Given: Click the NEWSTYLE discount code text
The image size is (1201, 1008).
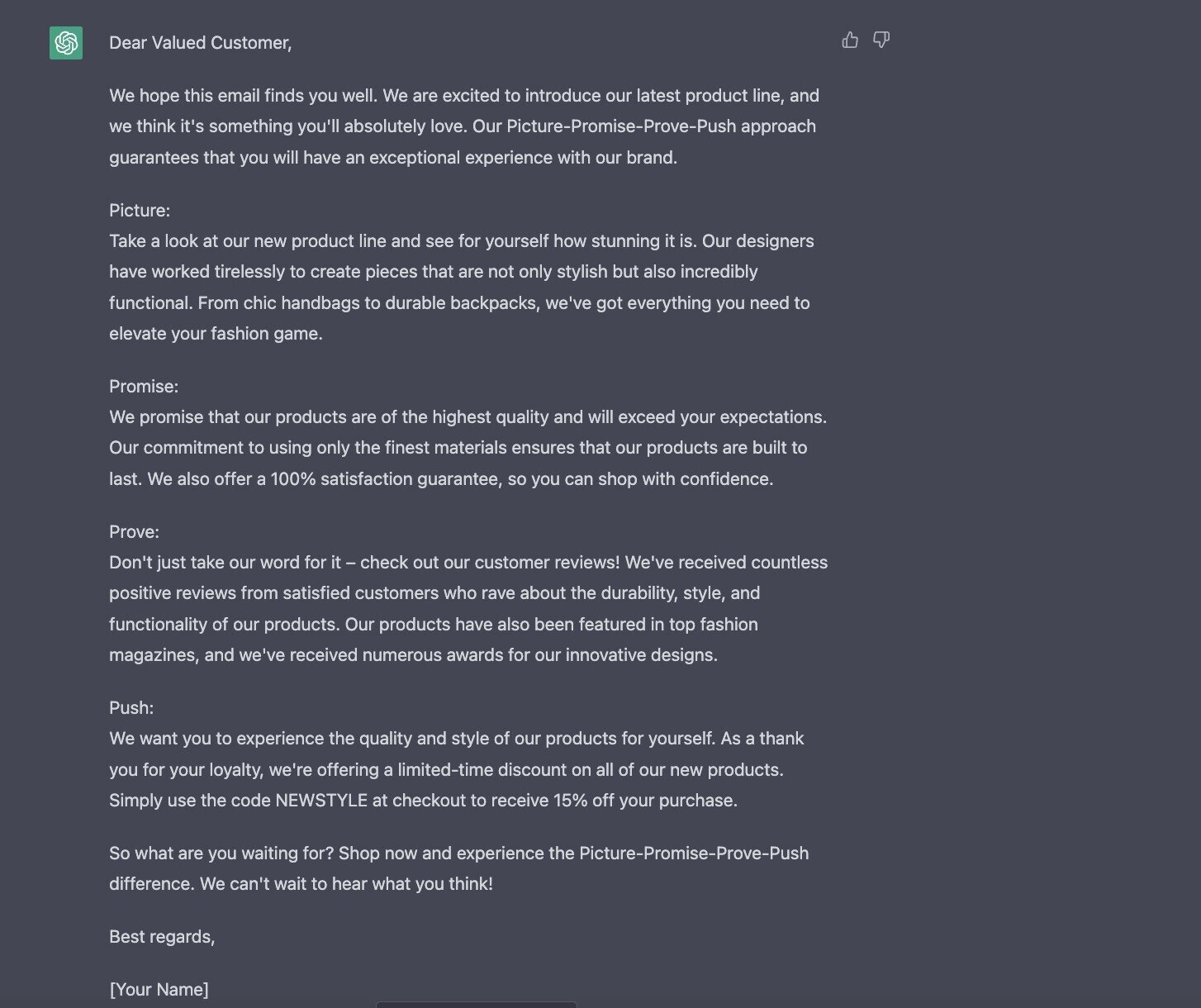Looking at the screenshot, I should [x=321, y=801].
